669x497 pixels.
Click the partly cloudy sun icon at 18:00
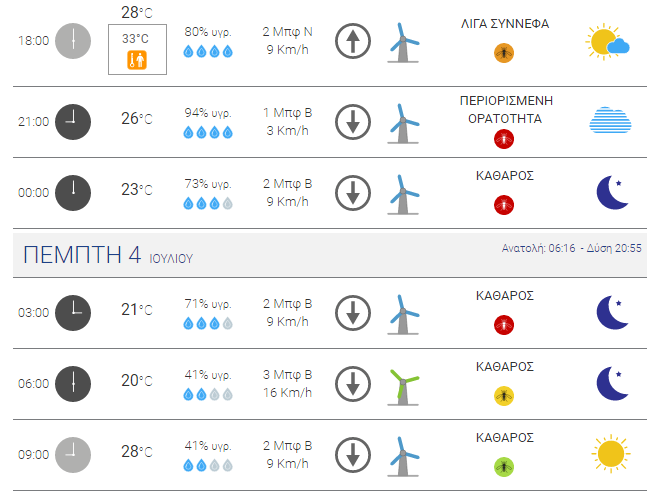(607, 42)
